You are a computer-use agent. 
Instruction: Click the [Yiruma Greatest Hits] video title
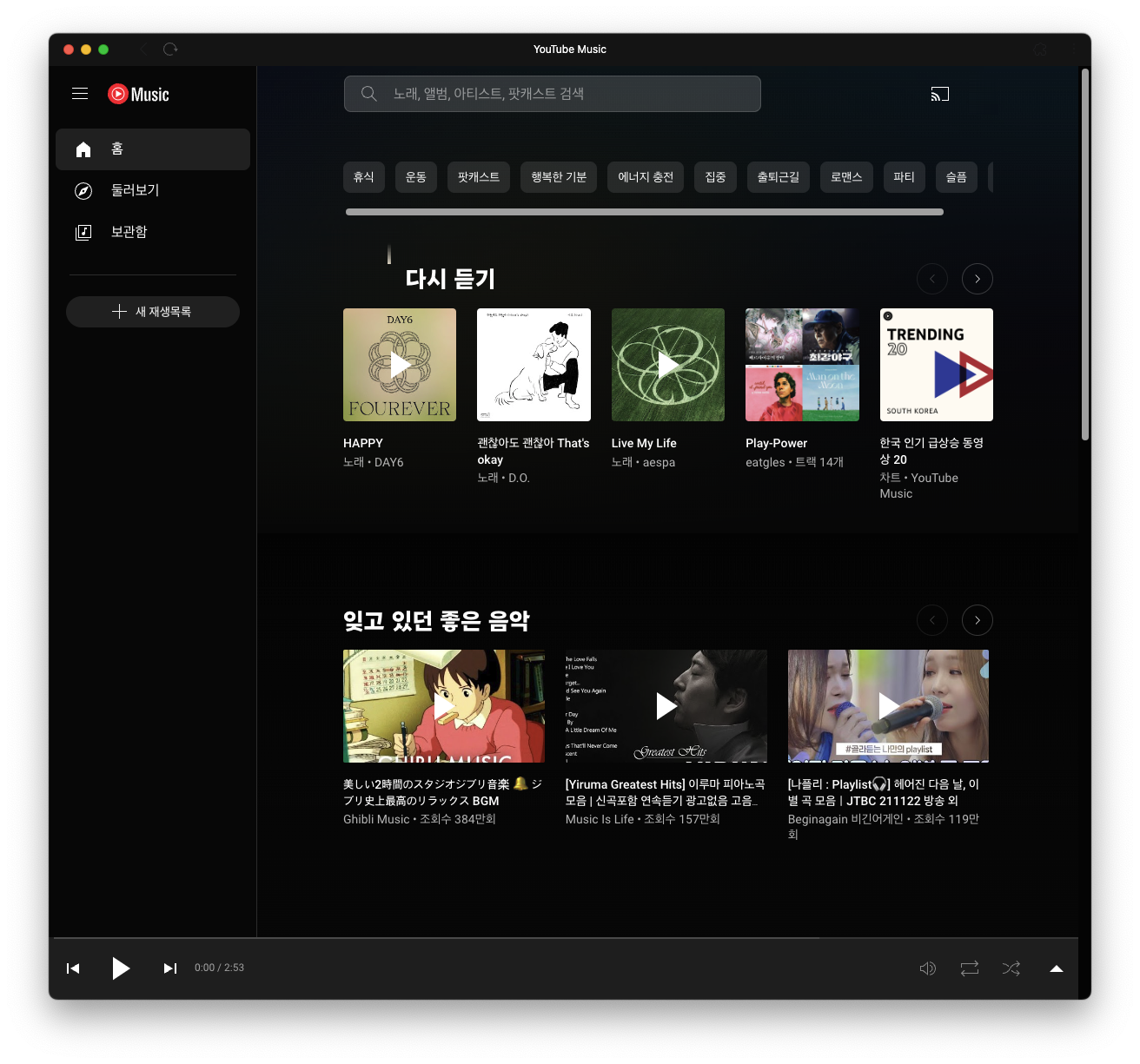click(x=666, y=792)
